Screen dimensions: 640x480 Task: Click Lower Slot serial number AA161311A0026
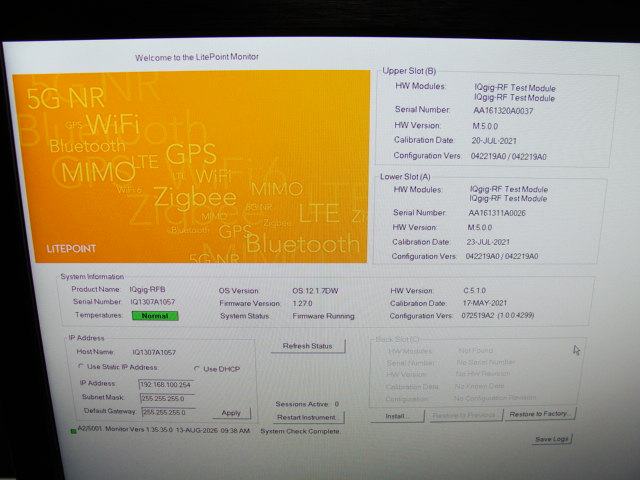497,213
